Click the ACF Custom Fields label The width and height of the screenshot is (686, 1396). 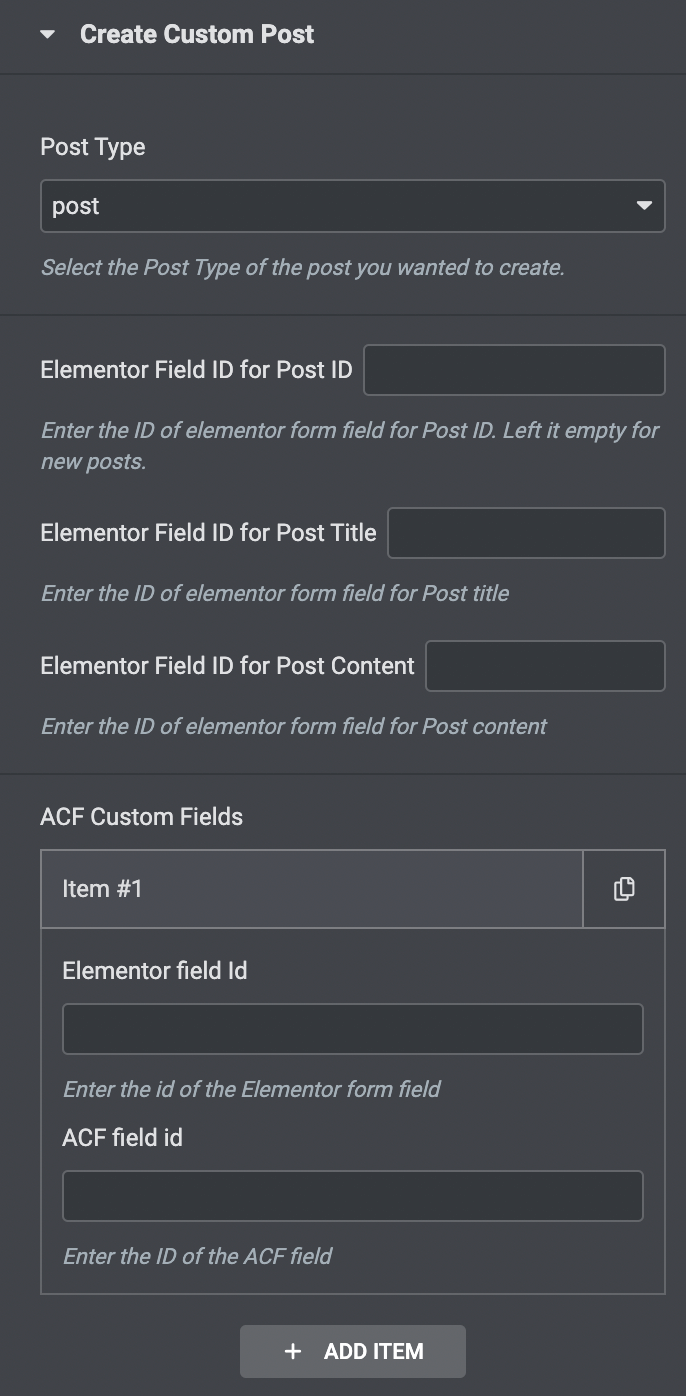[x=141, y=817]
